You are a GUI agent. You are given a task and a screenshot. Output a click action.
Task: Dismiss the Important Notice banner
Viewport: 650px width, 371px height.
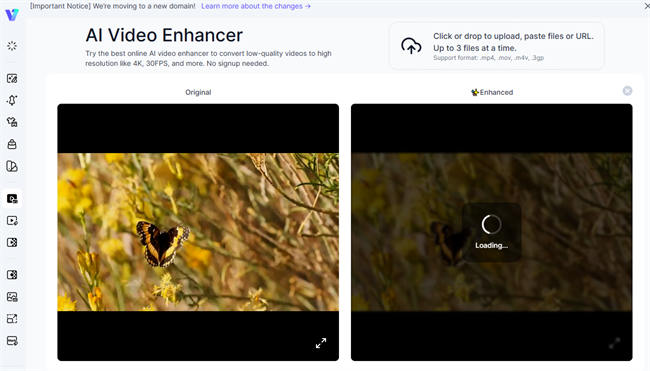click(x=647, y=6)
